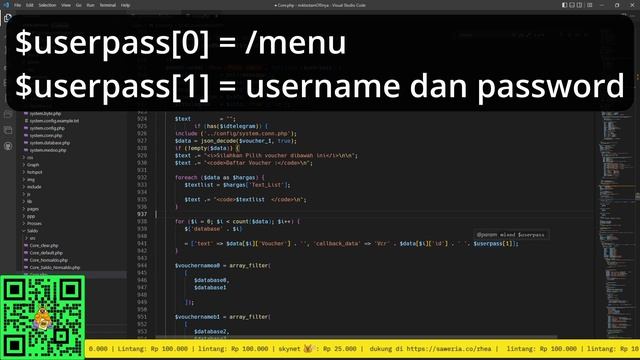Screen dimensions: 640x360
Task: Open the GitHub view in activity bar
Action: click(8, 146)
